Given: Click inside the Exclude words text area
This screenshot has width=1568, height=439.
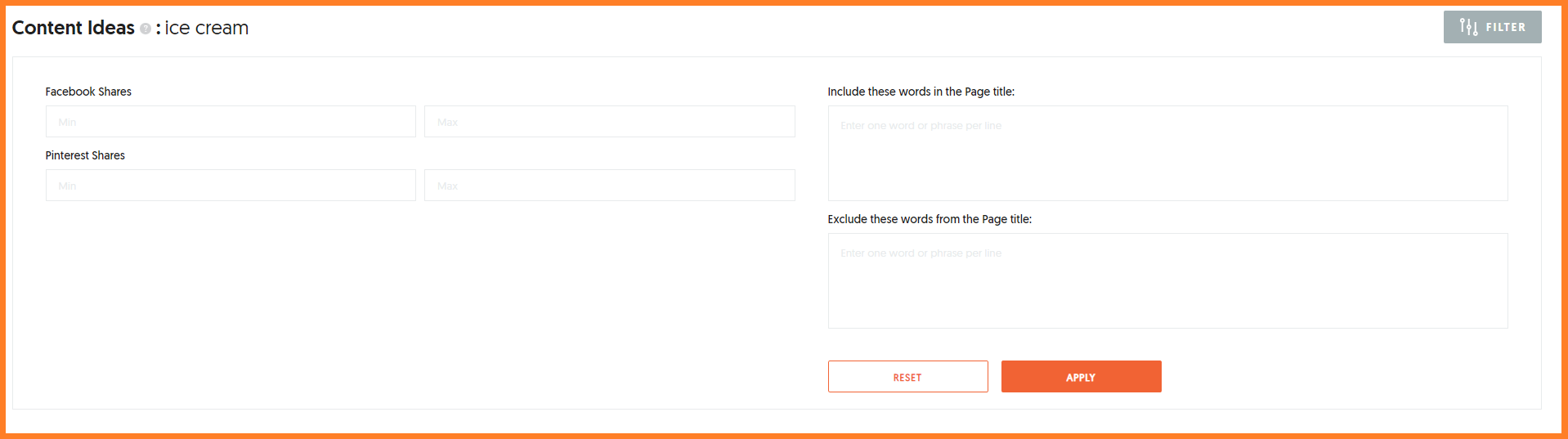Looking at the screenshot, I should (x=1167, y=281).
